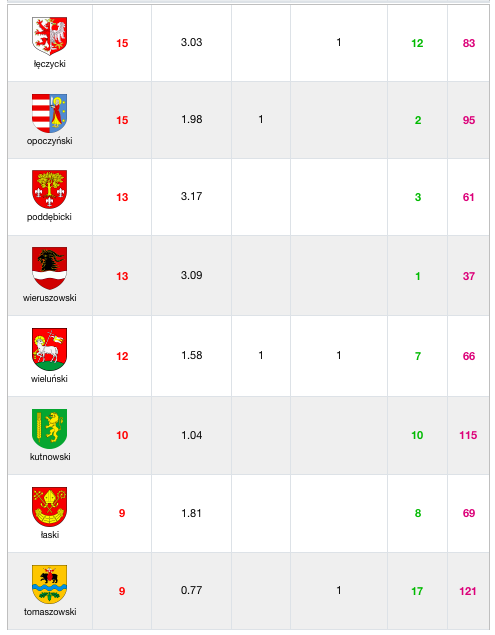Open the łęczycki county link
The height and width of the screenshot is (635, 495).
tap(49, 64)
